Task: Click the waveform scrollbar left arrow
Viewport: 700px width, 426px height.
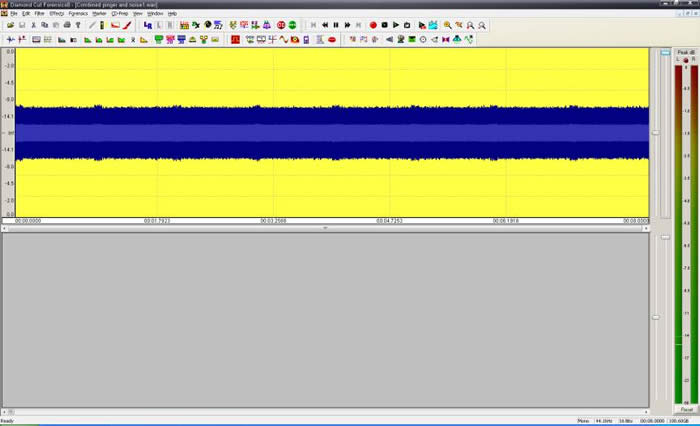Action: pos(4,228)
